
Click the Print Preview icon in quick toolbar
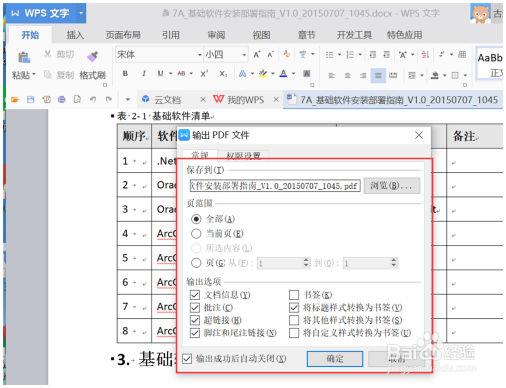click(77, 99)
